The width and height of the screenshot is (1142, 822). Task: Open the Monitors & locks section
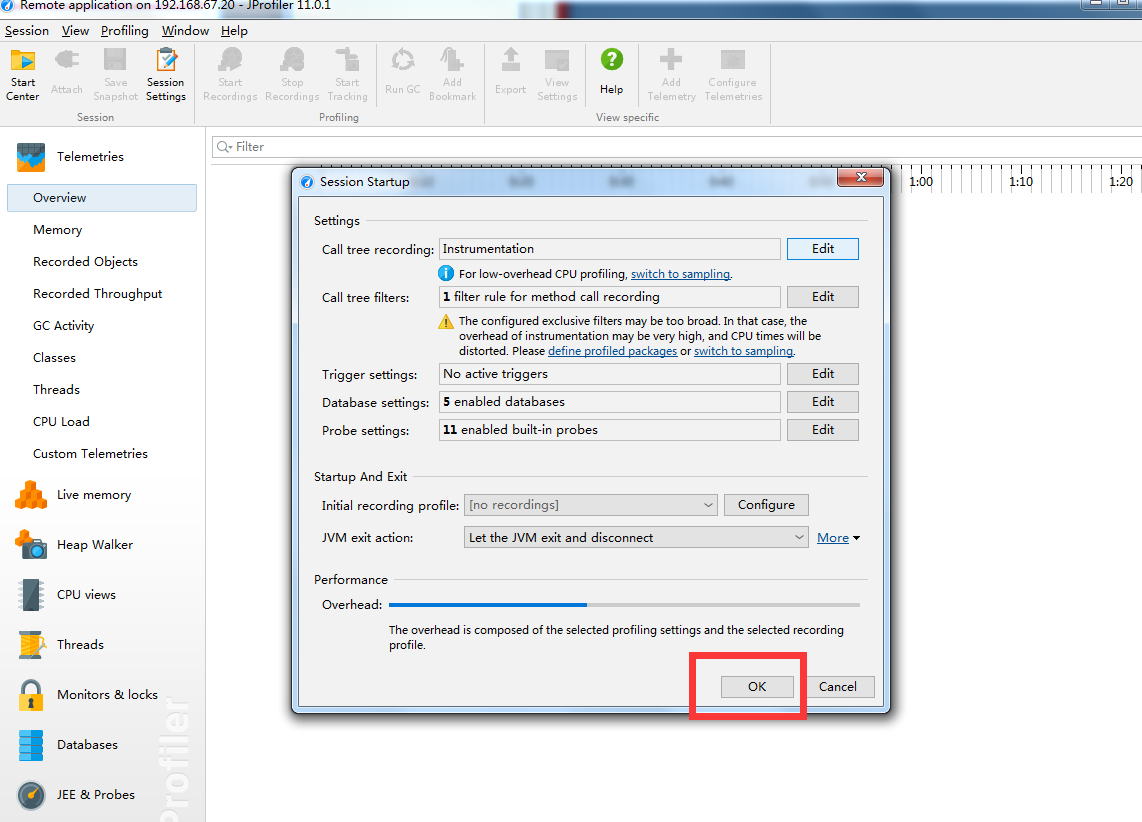(x=87, y=695)
